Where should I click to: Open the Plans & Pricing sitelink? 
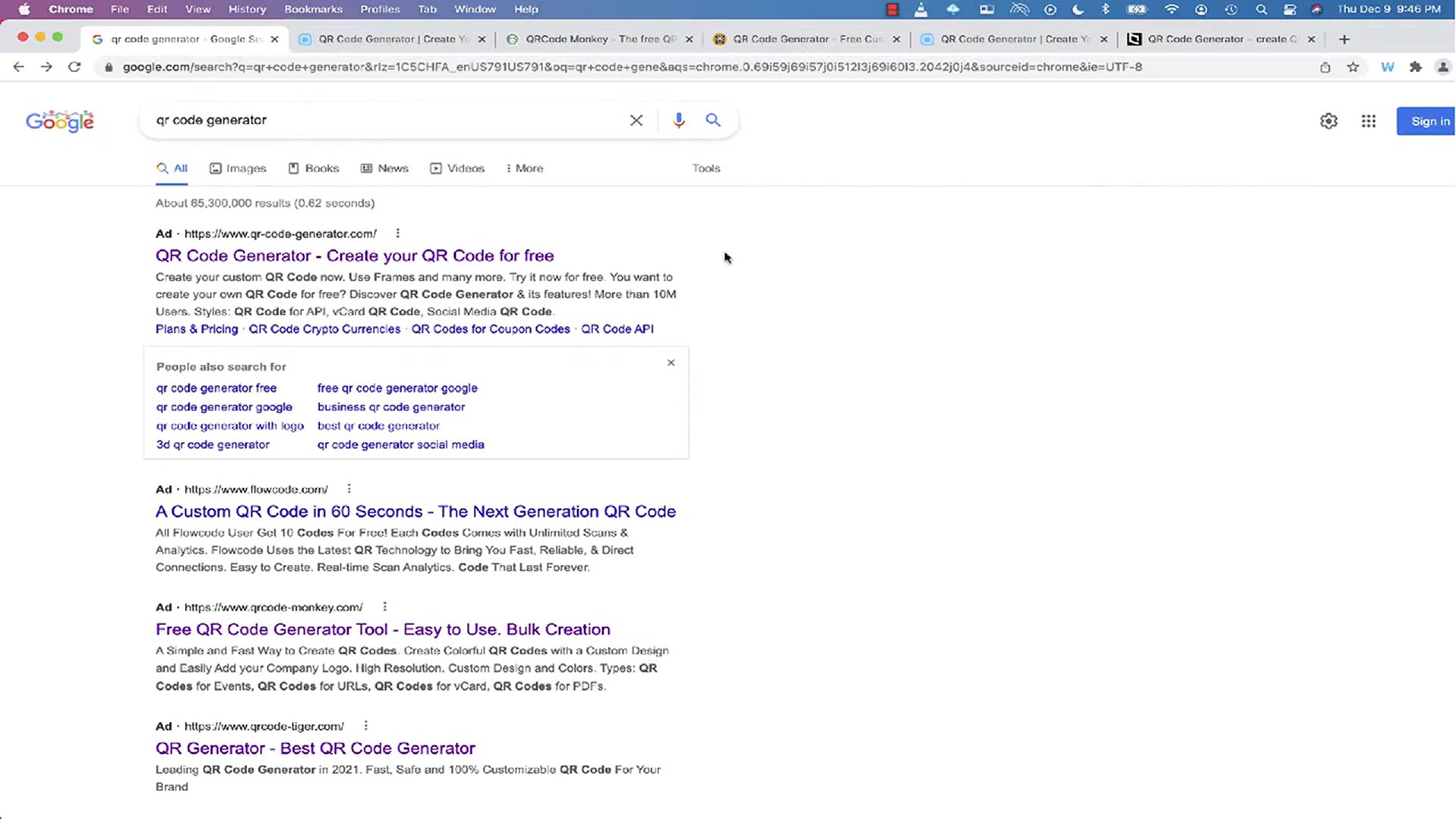click(x=196, y=329)
